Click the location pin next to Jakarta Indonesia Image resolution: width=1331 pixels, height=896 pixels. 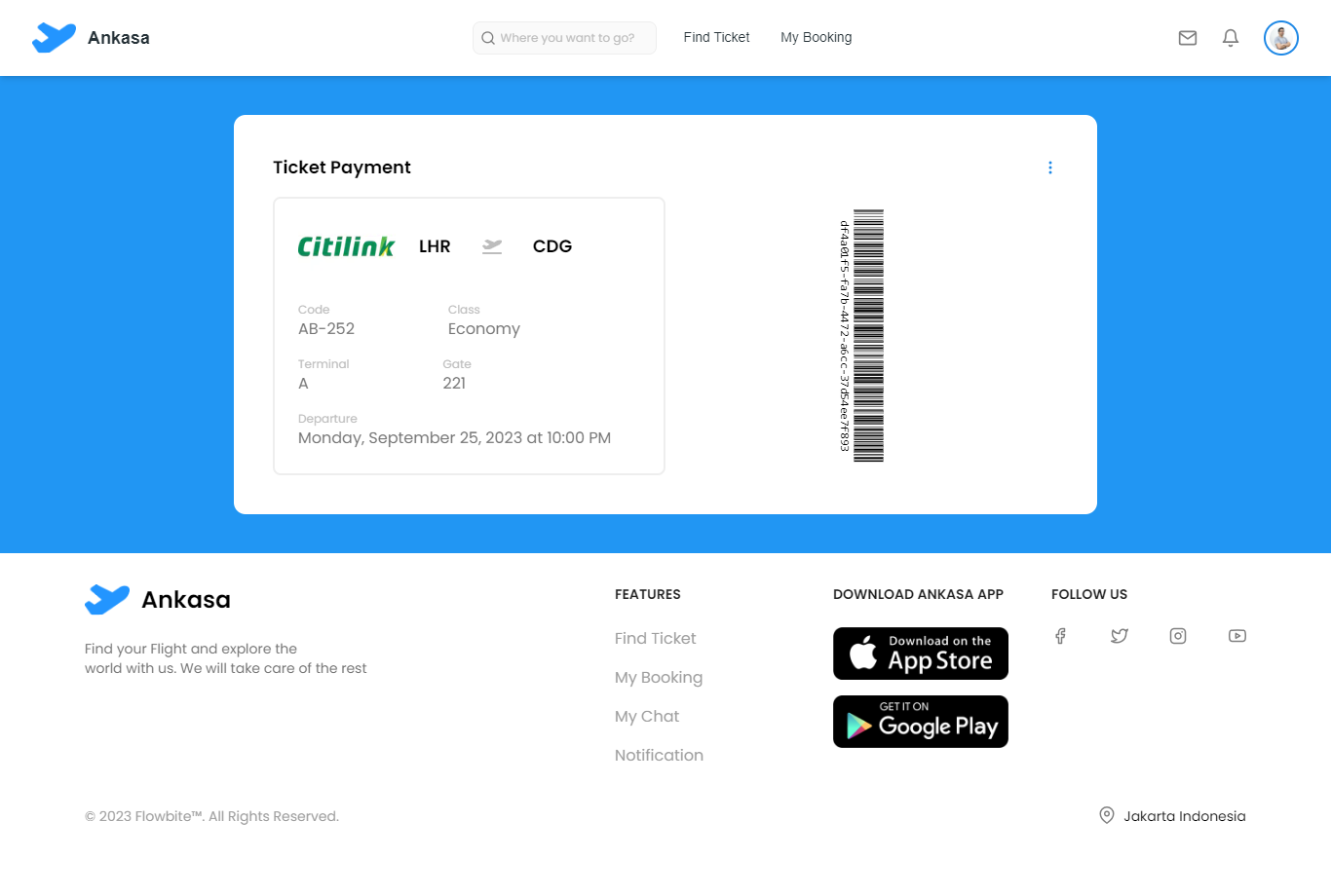[x=1106, y=815]
